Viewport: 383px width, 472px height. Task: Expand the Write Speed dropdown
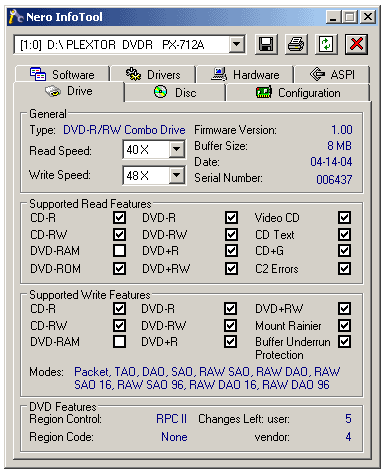pos(176,175)
